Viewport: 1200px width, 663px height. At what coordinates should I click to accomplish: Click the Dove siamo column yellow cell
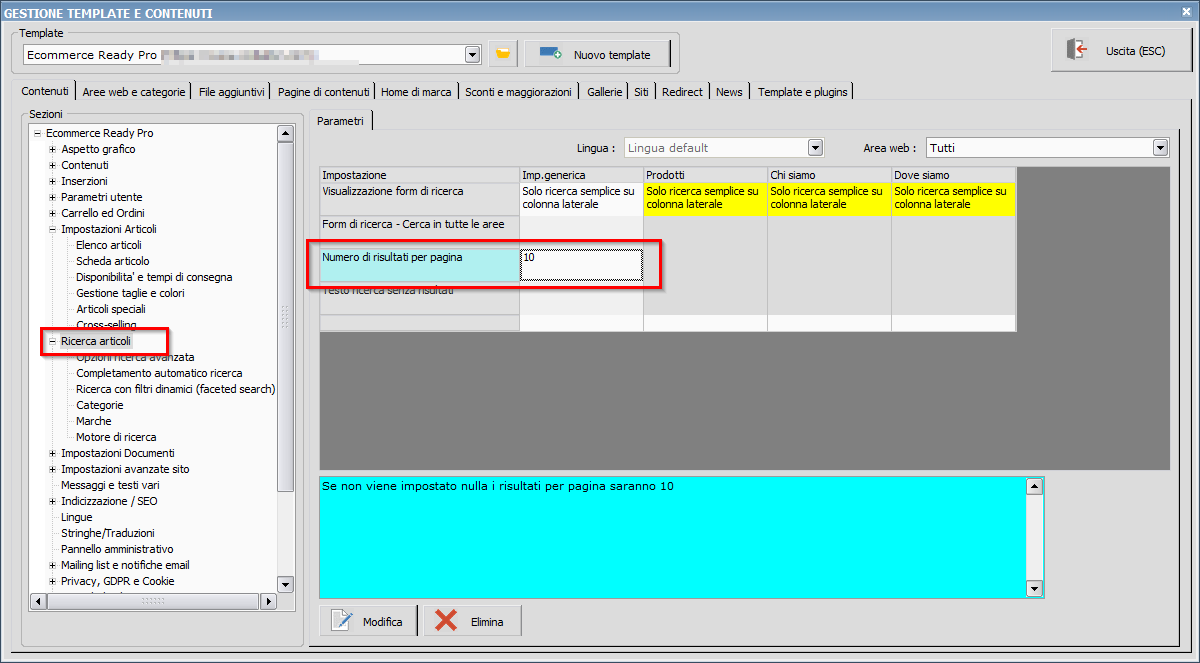953,198
